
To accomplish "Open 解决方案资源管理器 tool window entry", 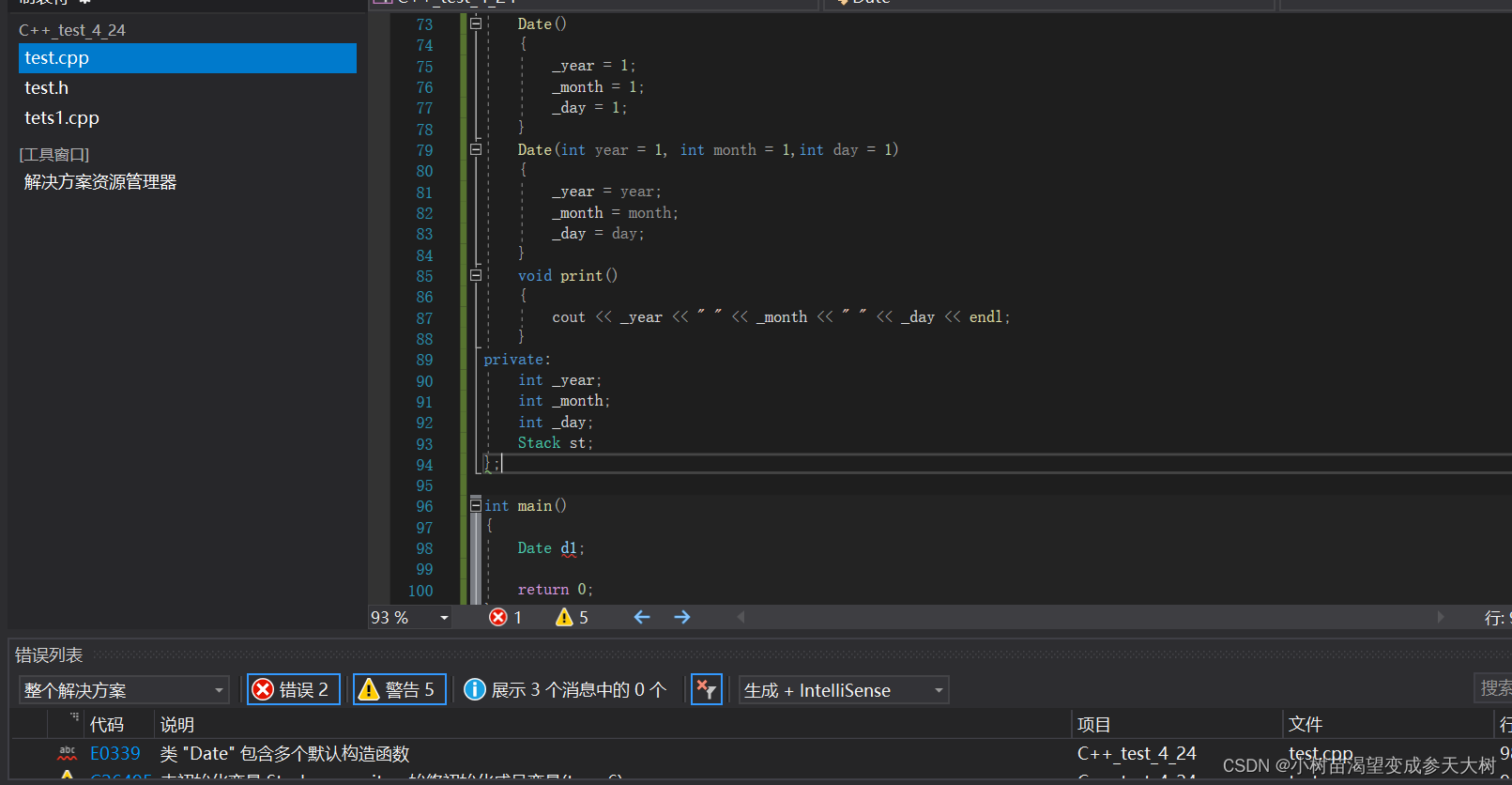I will click(x=100, y=182).
